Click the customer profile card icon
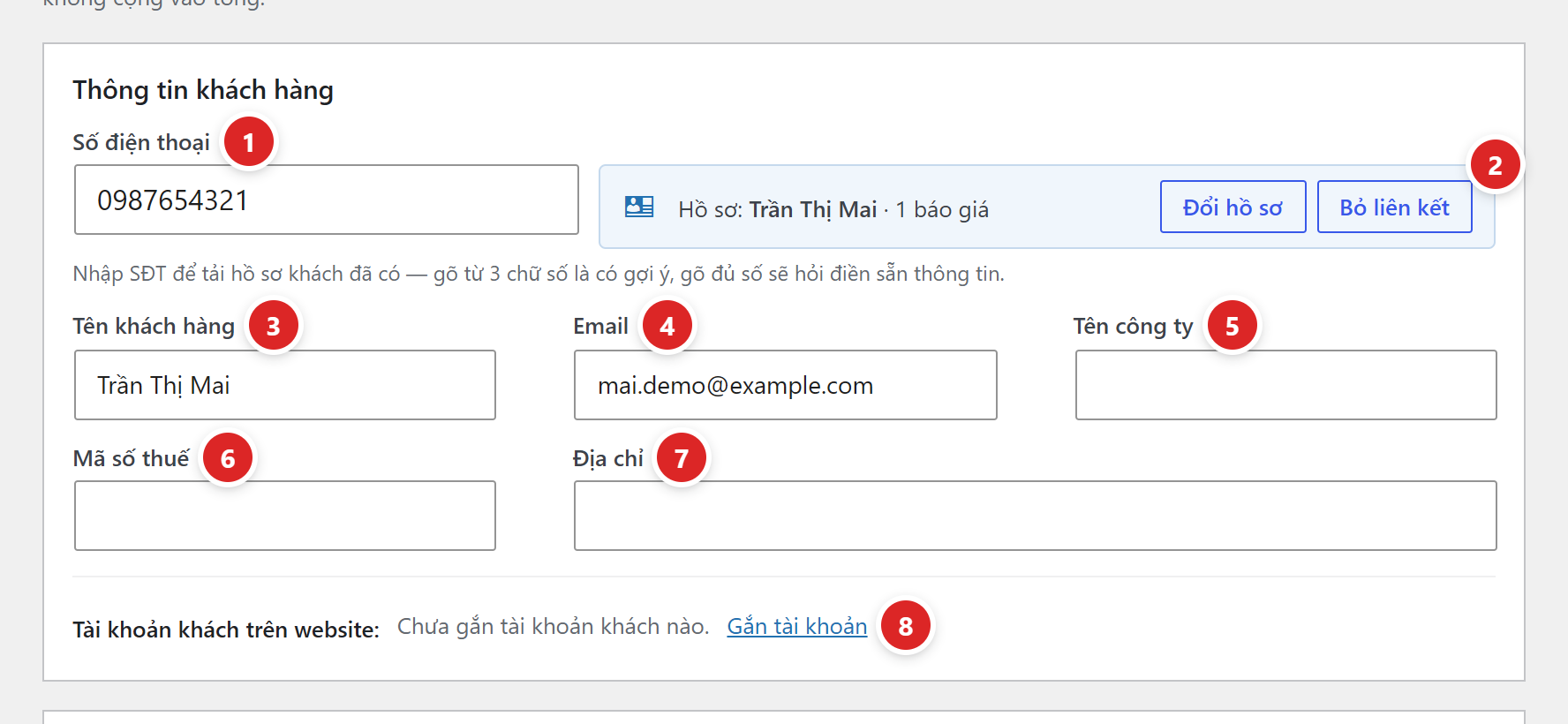This screenshot has width=1568, height=724. click(639, 207)
